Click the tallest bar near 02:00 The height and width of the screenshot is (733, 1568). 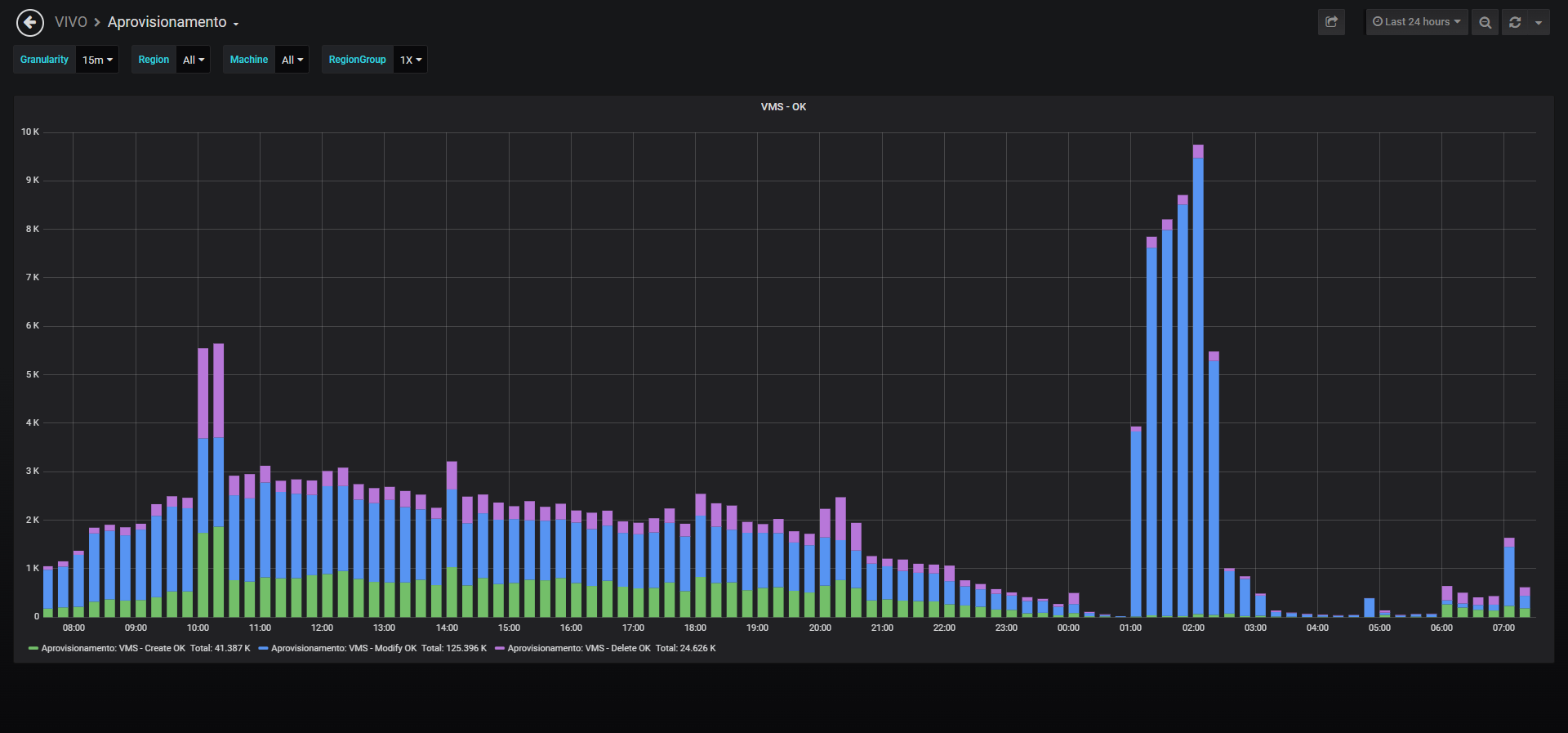[x=1198, y=381]
